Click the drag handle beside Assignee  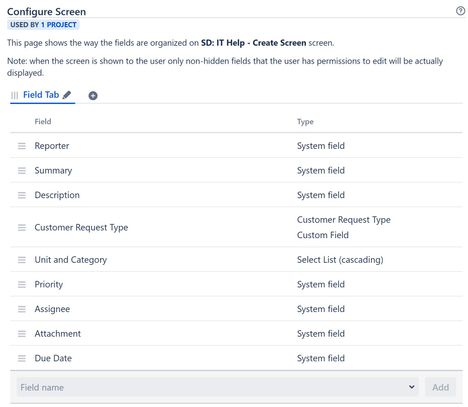click(x=22, y=309)
